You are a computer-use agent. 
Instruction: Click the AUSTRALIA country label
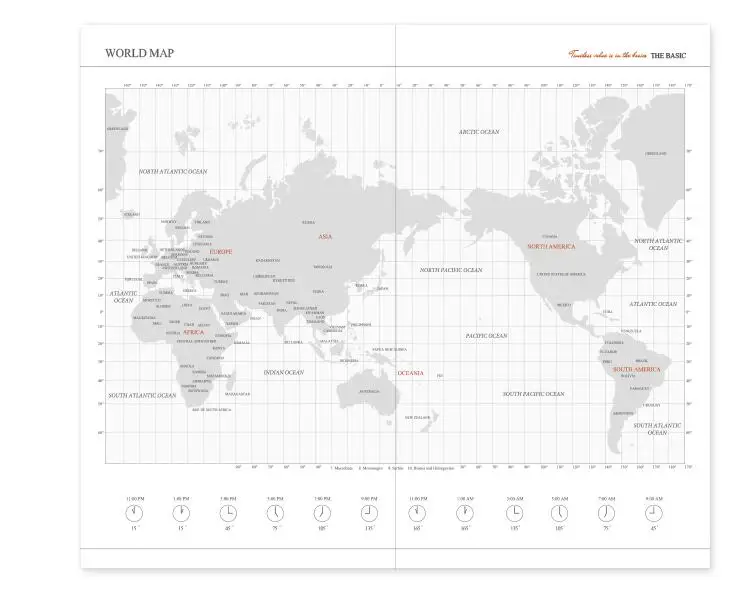pos(369,391)
